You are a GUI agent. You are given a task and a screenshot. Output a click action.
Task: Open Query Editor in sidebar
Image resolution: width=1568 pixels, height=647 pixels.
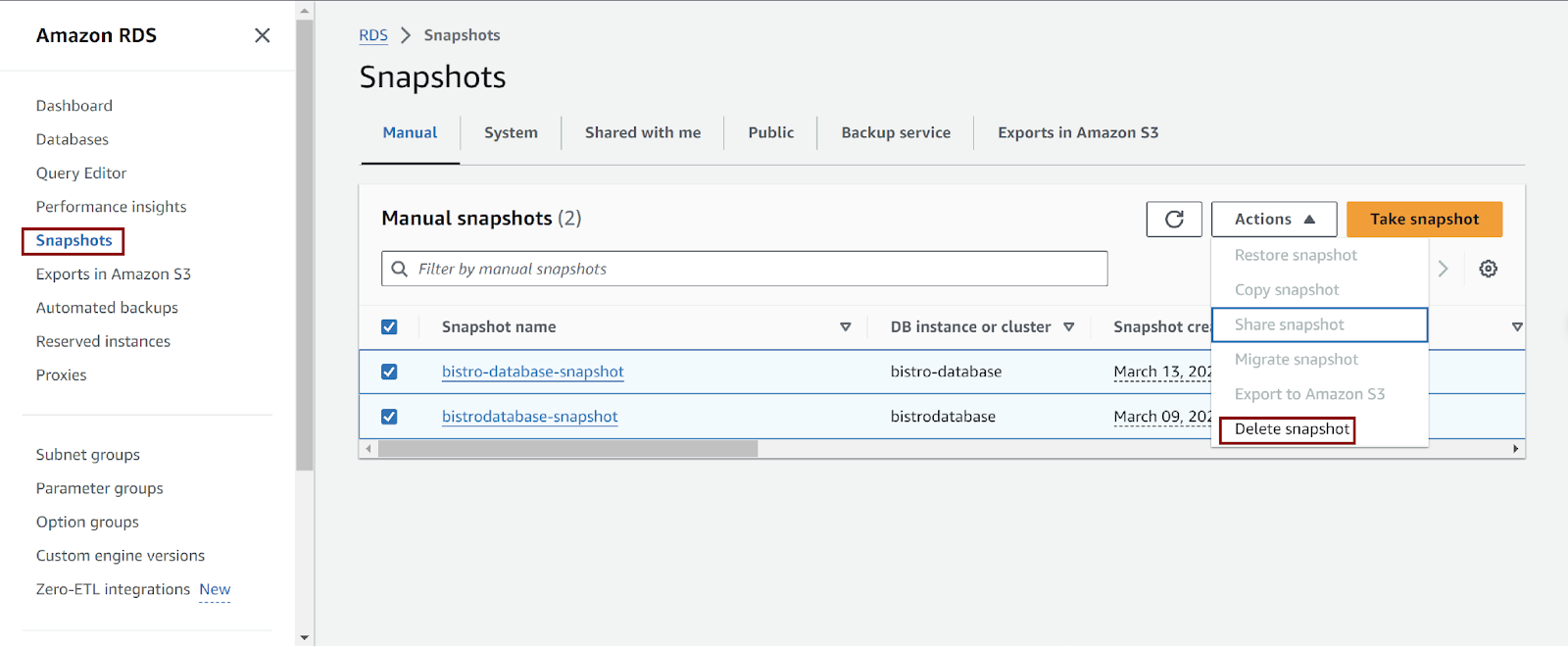[81, 174]
